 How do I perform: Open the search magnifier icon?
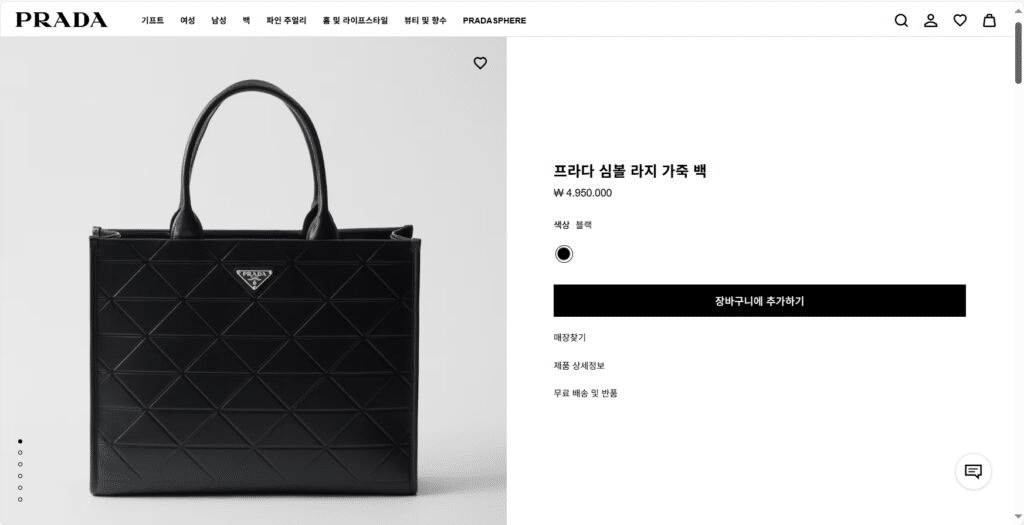[x=901, y=20]
